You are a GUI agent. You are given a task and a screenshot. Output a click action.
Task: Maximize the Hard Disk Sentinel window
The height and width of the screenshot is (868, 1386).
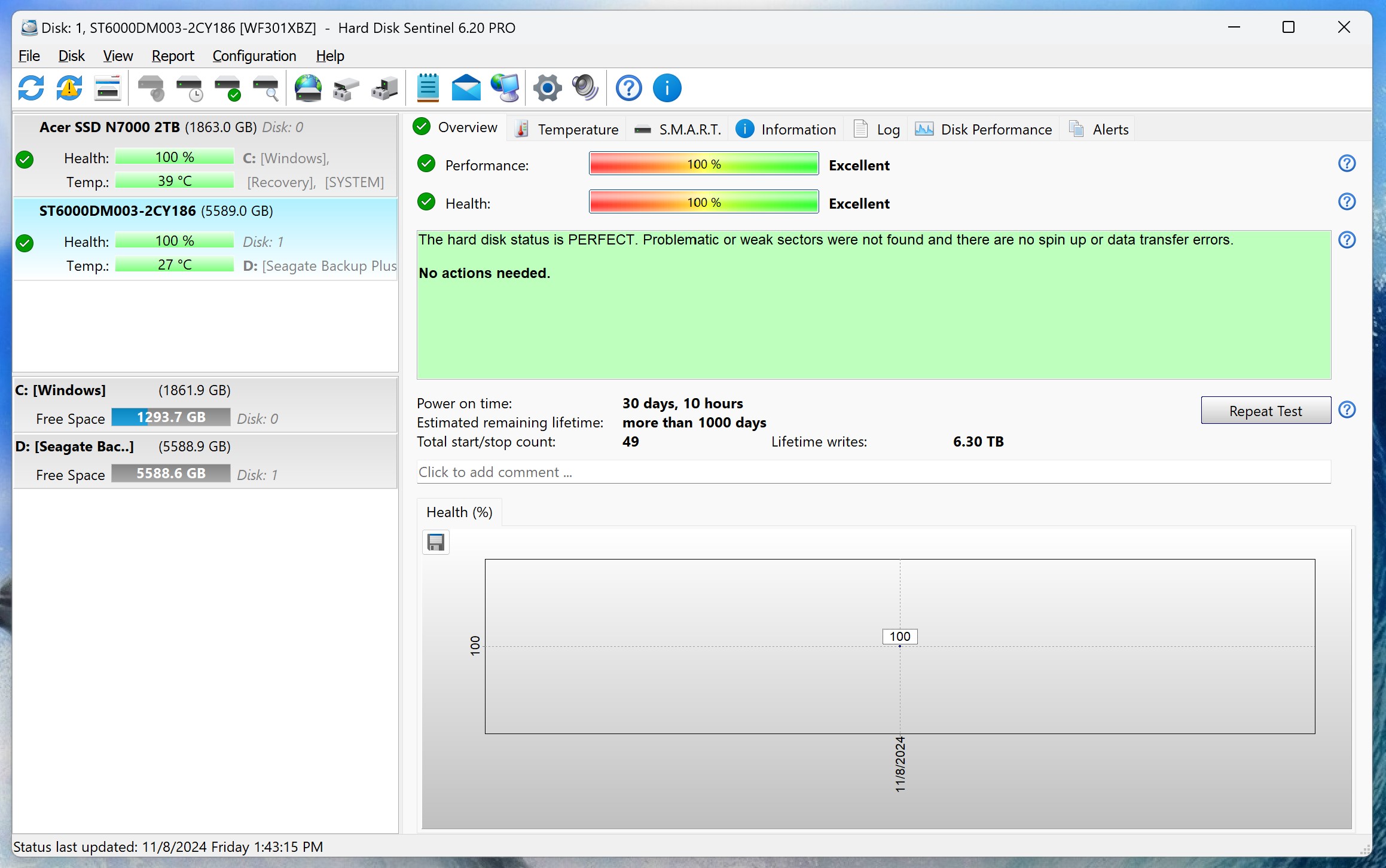[x=1289, y=27]
